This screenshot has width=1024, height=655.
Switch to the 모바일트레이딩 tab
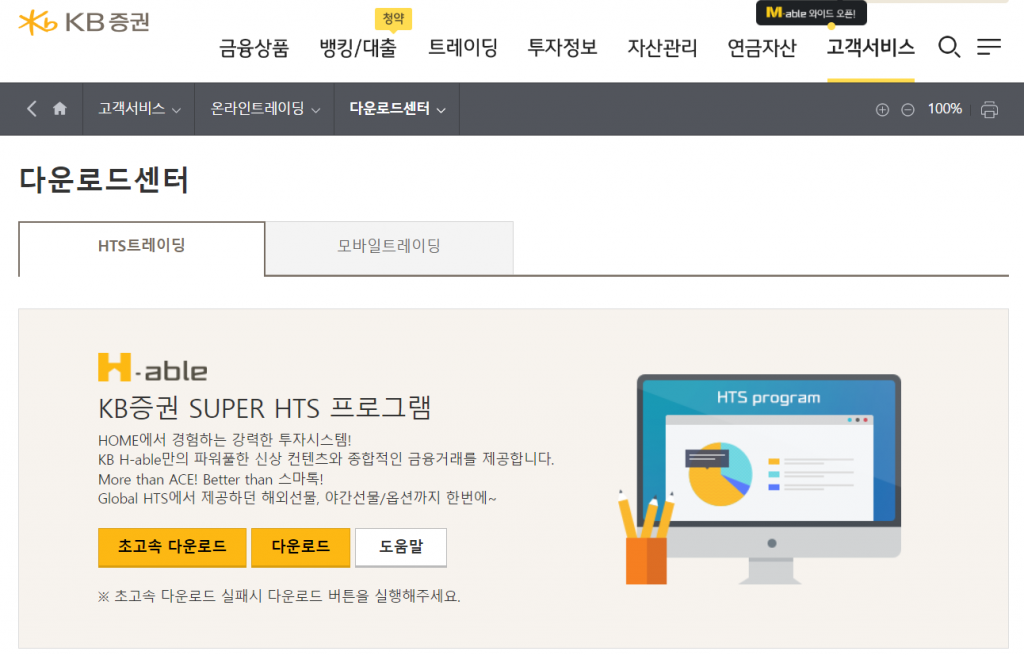(389, 248)
